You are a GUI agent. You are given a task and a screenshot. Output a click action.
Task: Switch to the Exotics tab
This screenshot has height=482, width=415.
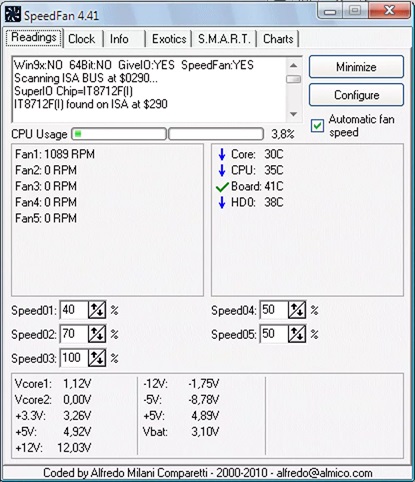click(169, 39)
